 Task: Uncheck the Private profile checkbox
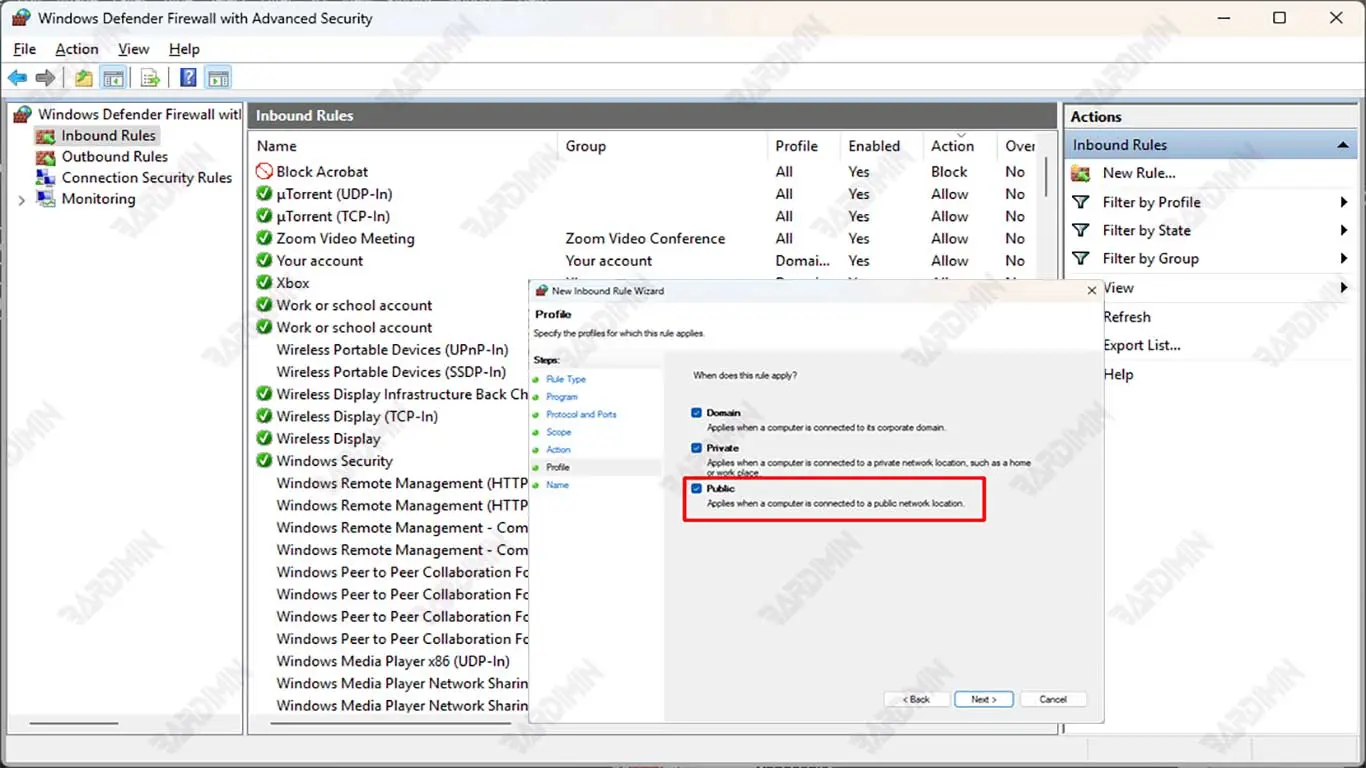[697, 448]
